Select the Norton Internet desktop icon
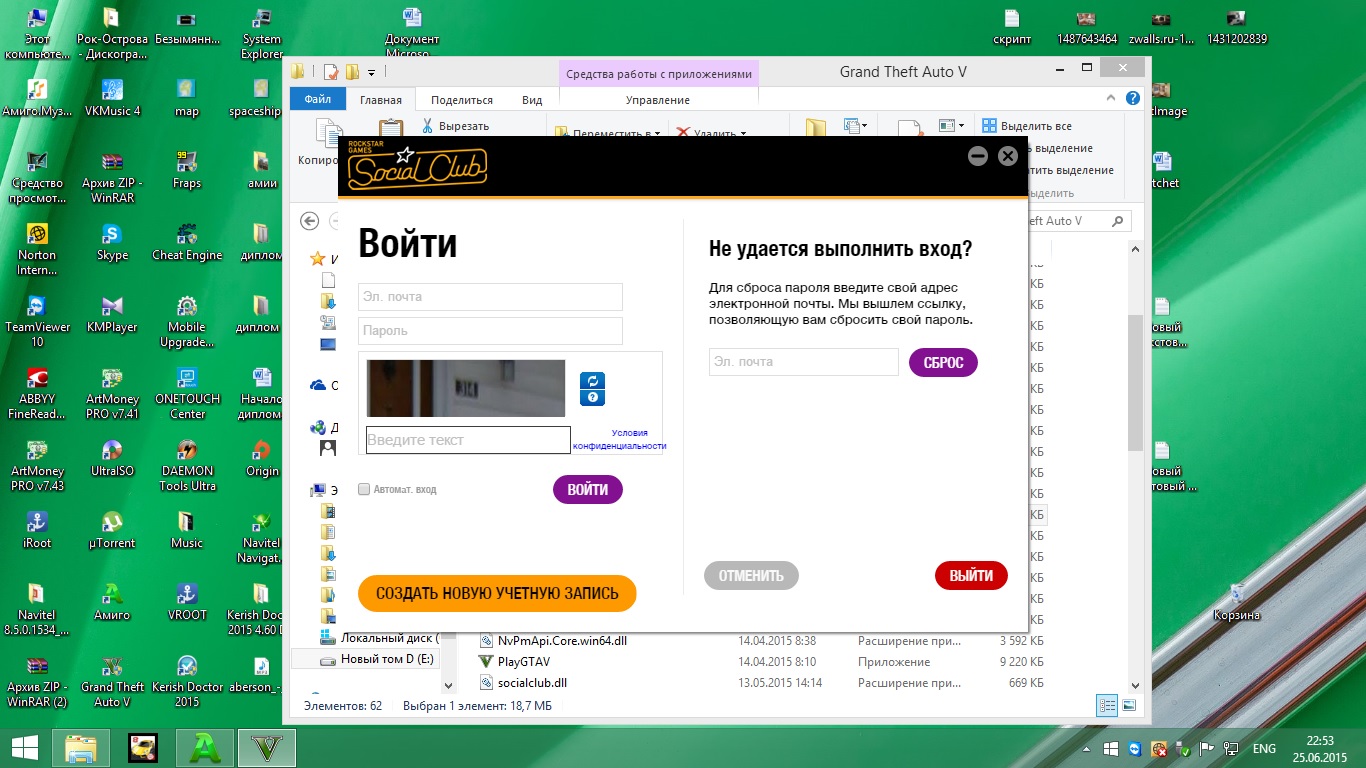The image size is (1366, 768). 38,248
